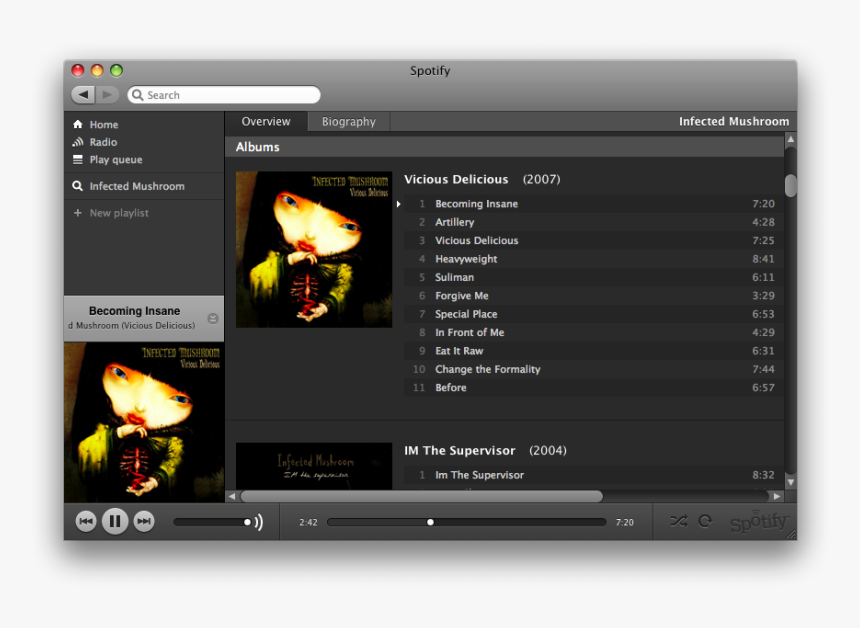This screenshot has width=860, height=628.
Task: Skip to the previous track
Action: [86, 521]
